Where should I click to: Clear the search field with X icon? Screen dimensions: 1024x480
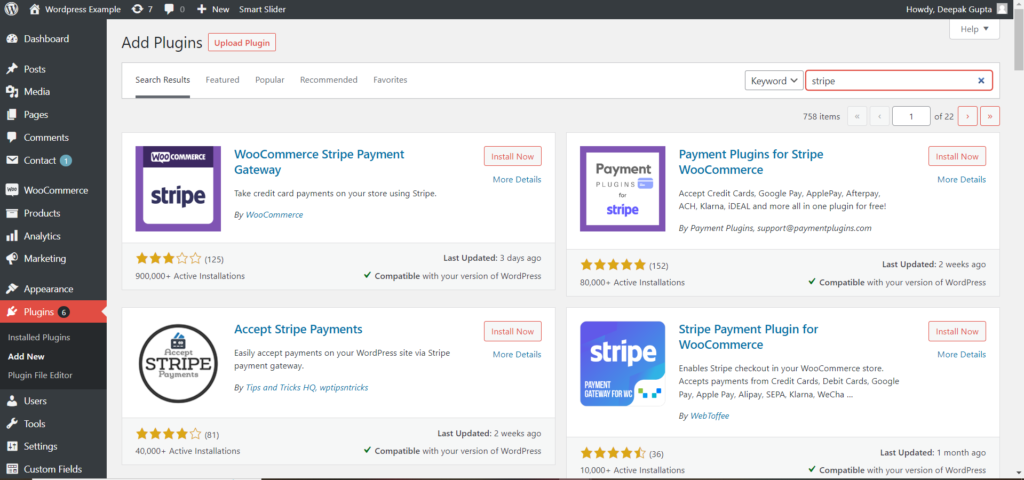coord(981,81)
